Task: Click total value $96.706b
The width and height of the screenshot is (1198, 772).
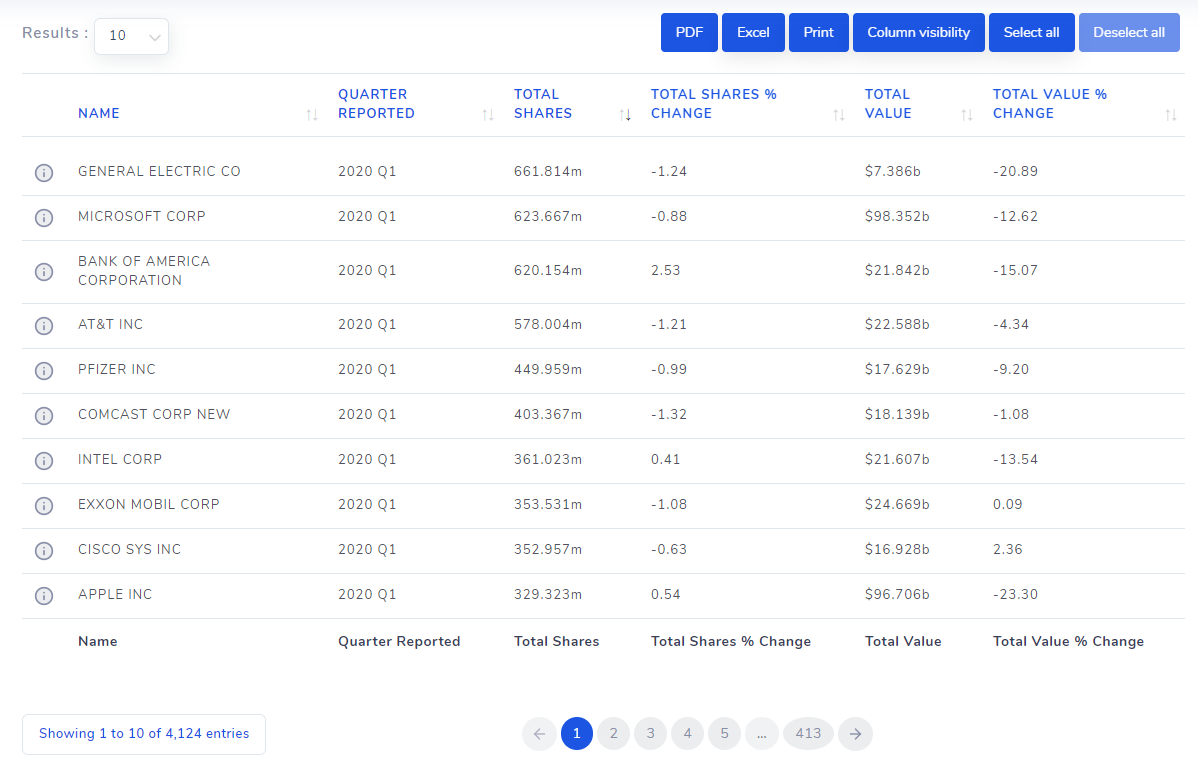Action: coord(897,595)
